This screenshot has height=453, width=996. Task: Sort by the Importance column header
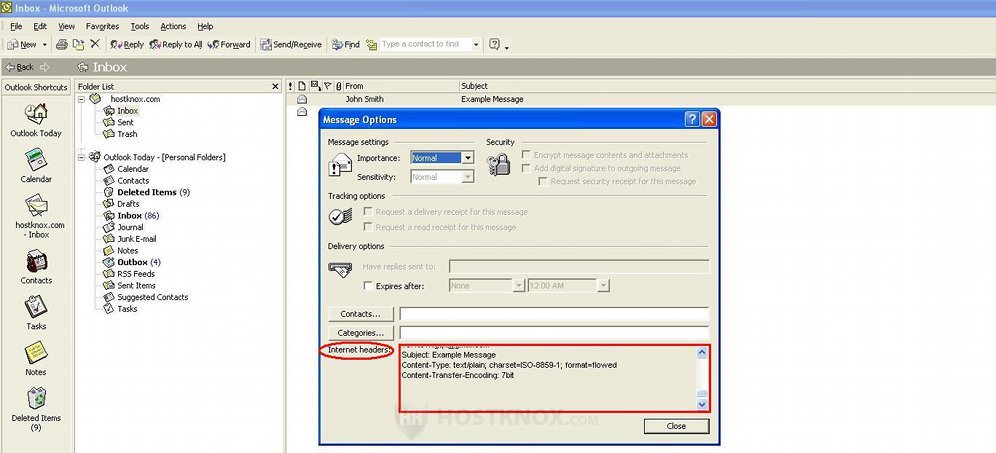[291, 86]
